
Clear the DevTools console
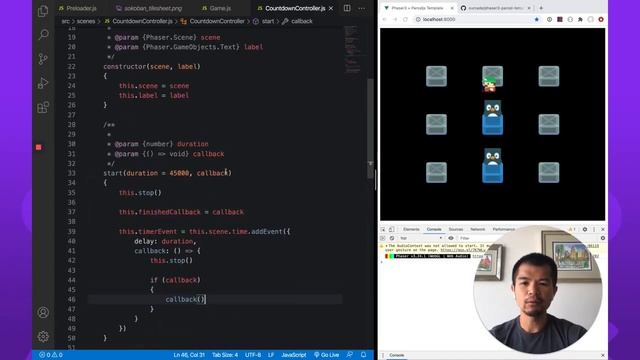pos(392,238)
